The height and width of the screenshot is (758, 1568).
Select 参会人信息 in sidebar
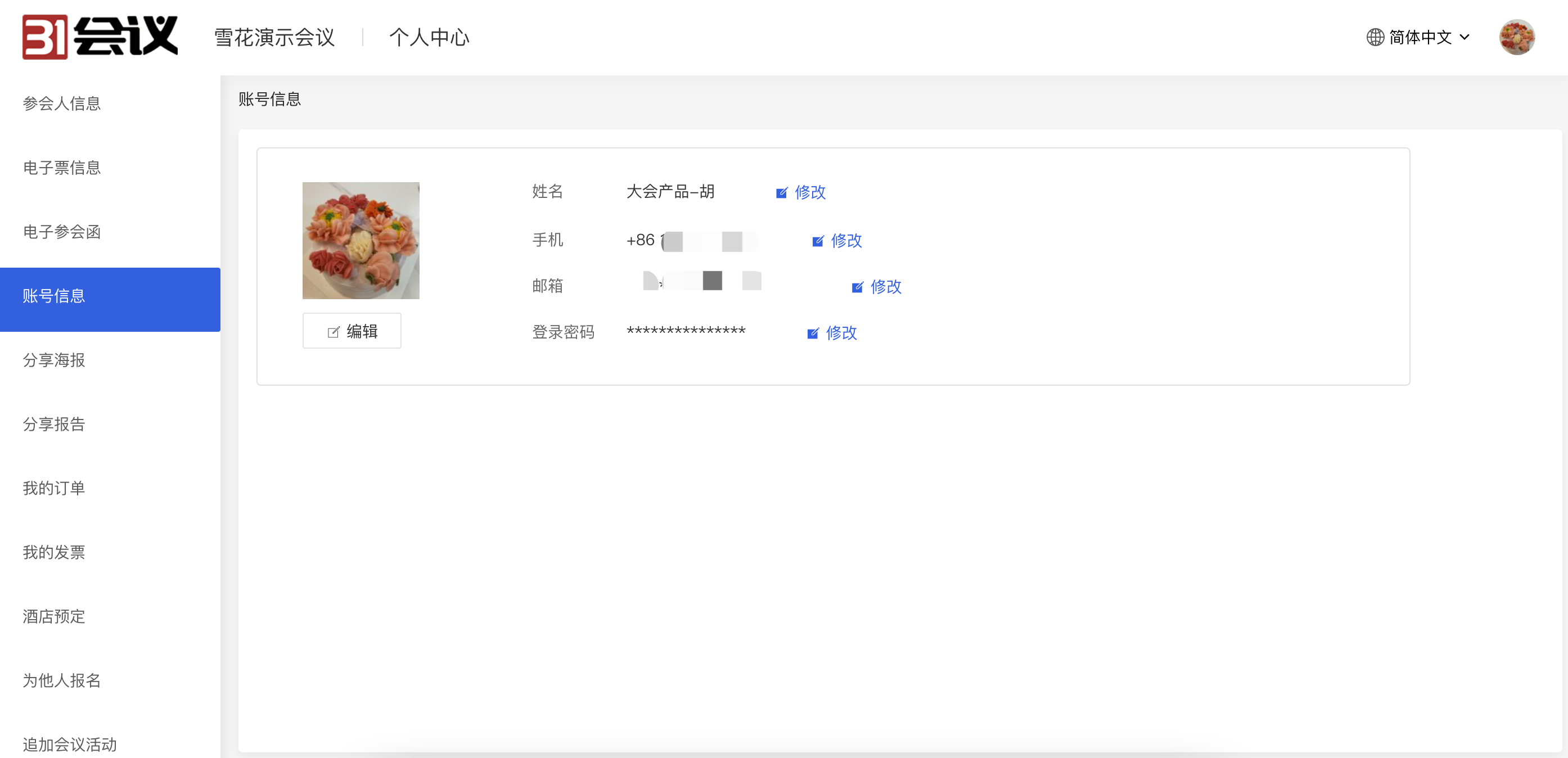(61, 103)
